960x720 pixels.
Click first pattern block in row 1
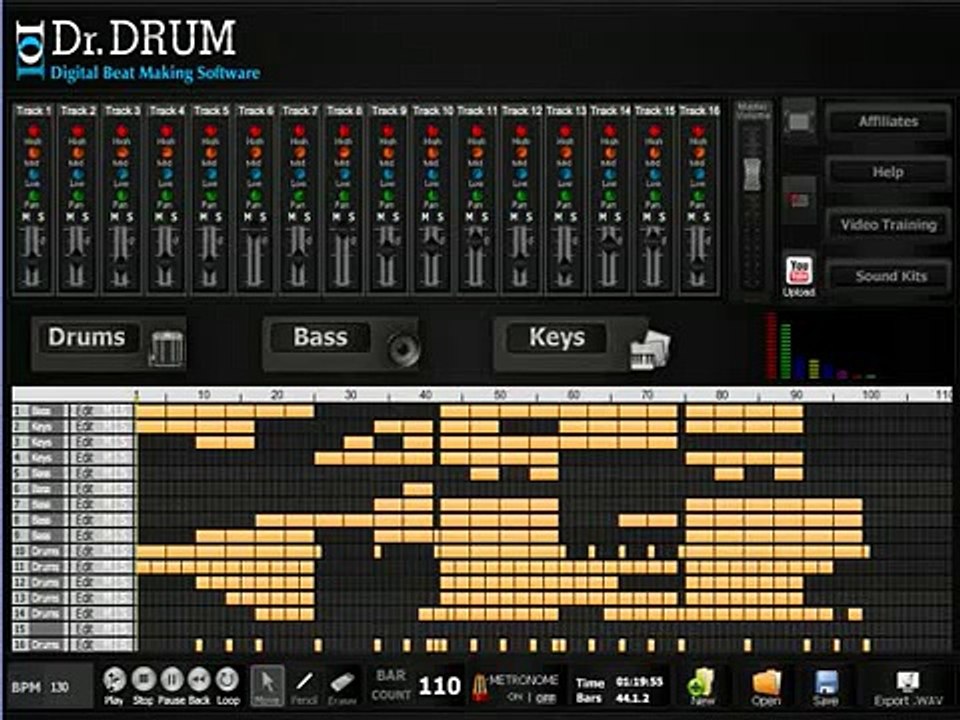150,411
